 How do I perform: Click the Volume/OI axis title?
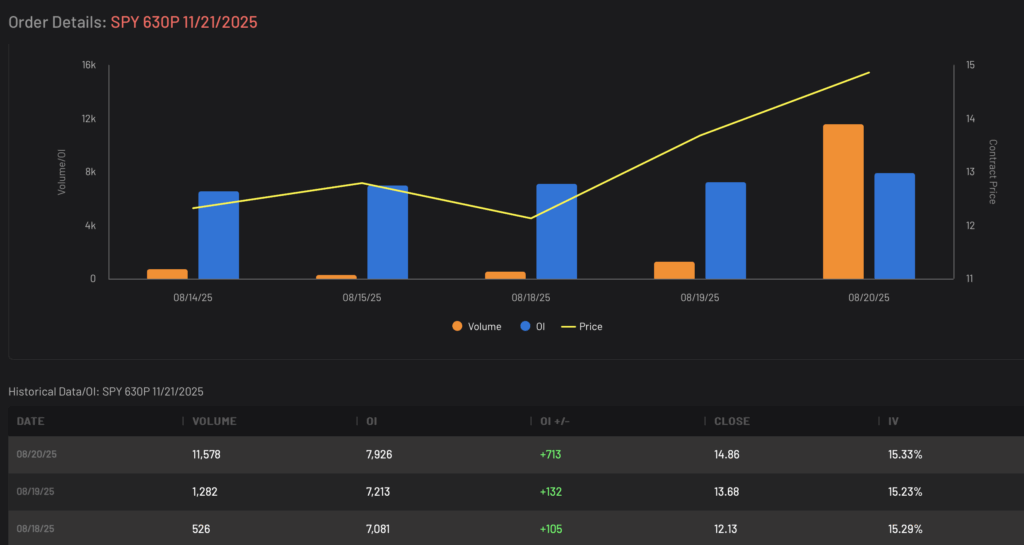click(62, 172)
